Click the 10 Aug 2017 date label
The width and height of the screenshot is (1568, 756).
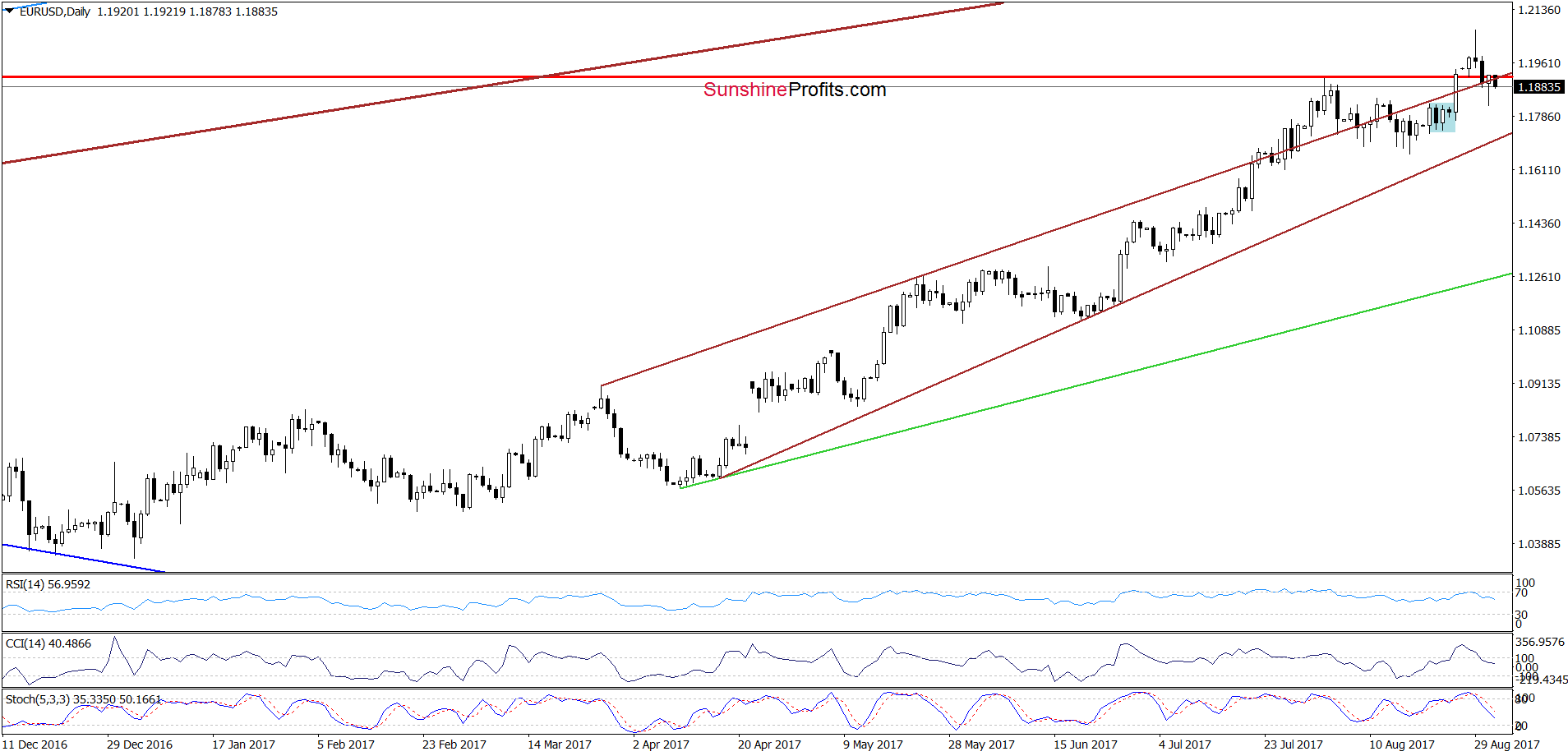click(x=1402, y=744)
